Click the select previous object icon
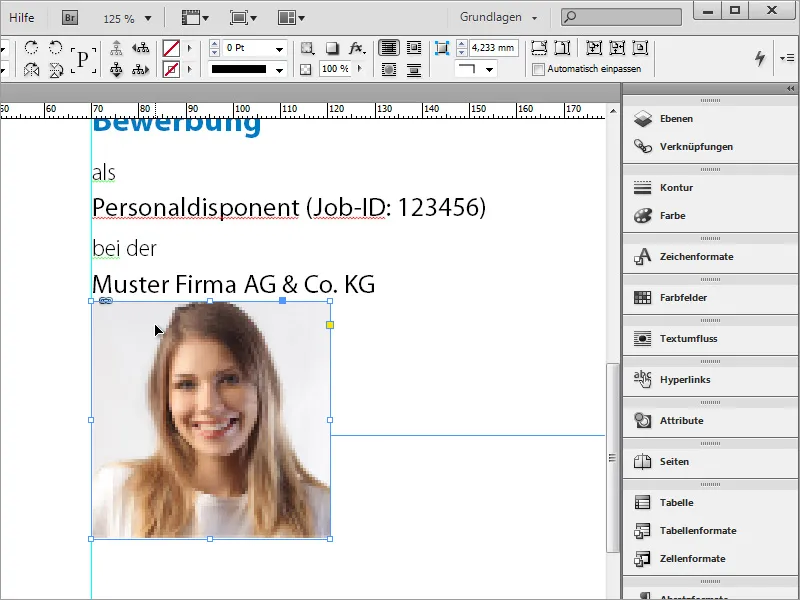Screen dimensions: 800x600 pyautogui.click(x=140, y=48)
